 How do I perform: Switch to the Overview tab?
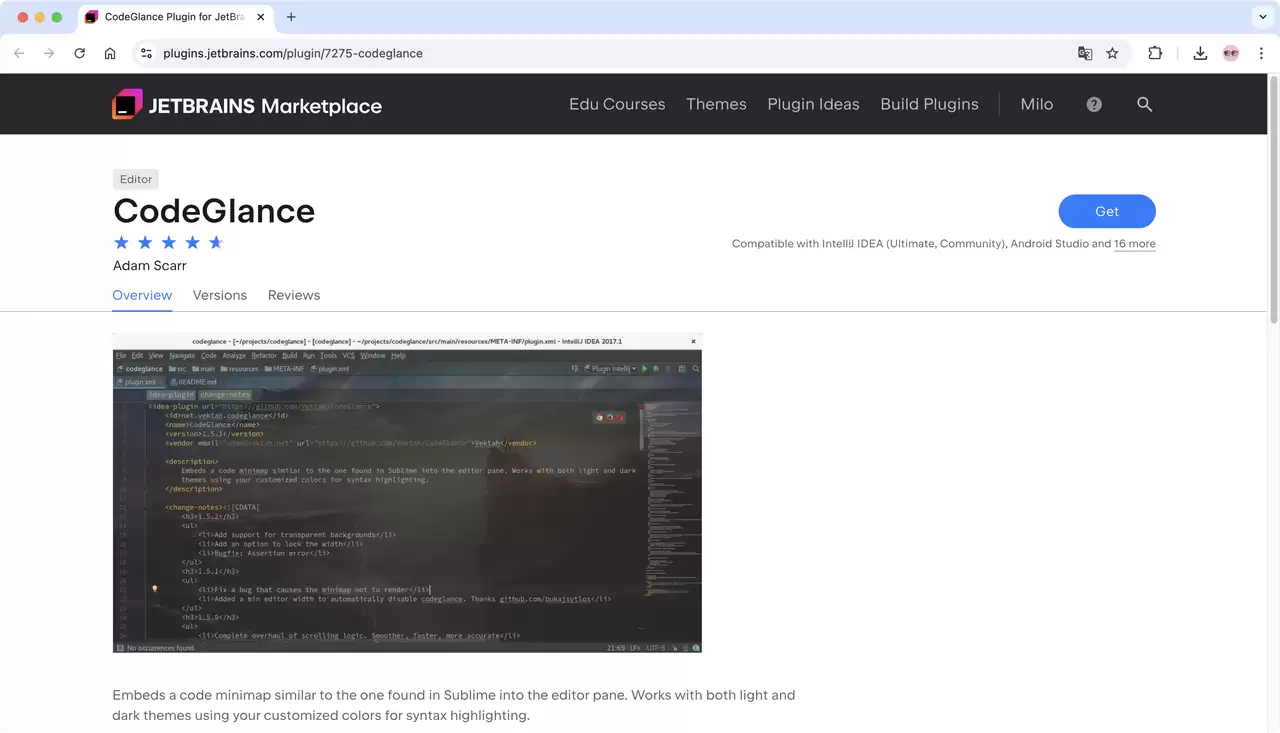coord(142,295)
